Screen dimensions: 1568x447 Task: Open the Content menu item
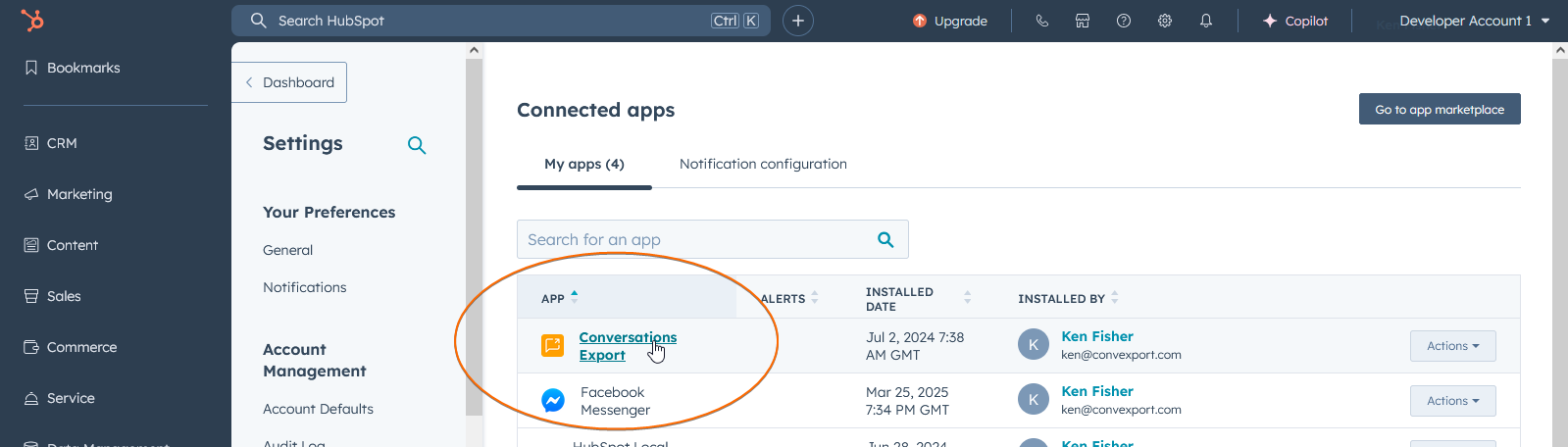(x=61, y=245)
